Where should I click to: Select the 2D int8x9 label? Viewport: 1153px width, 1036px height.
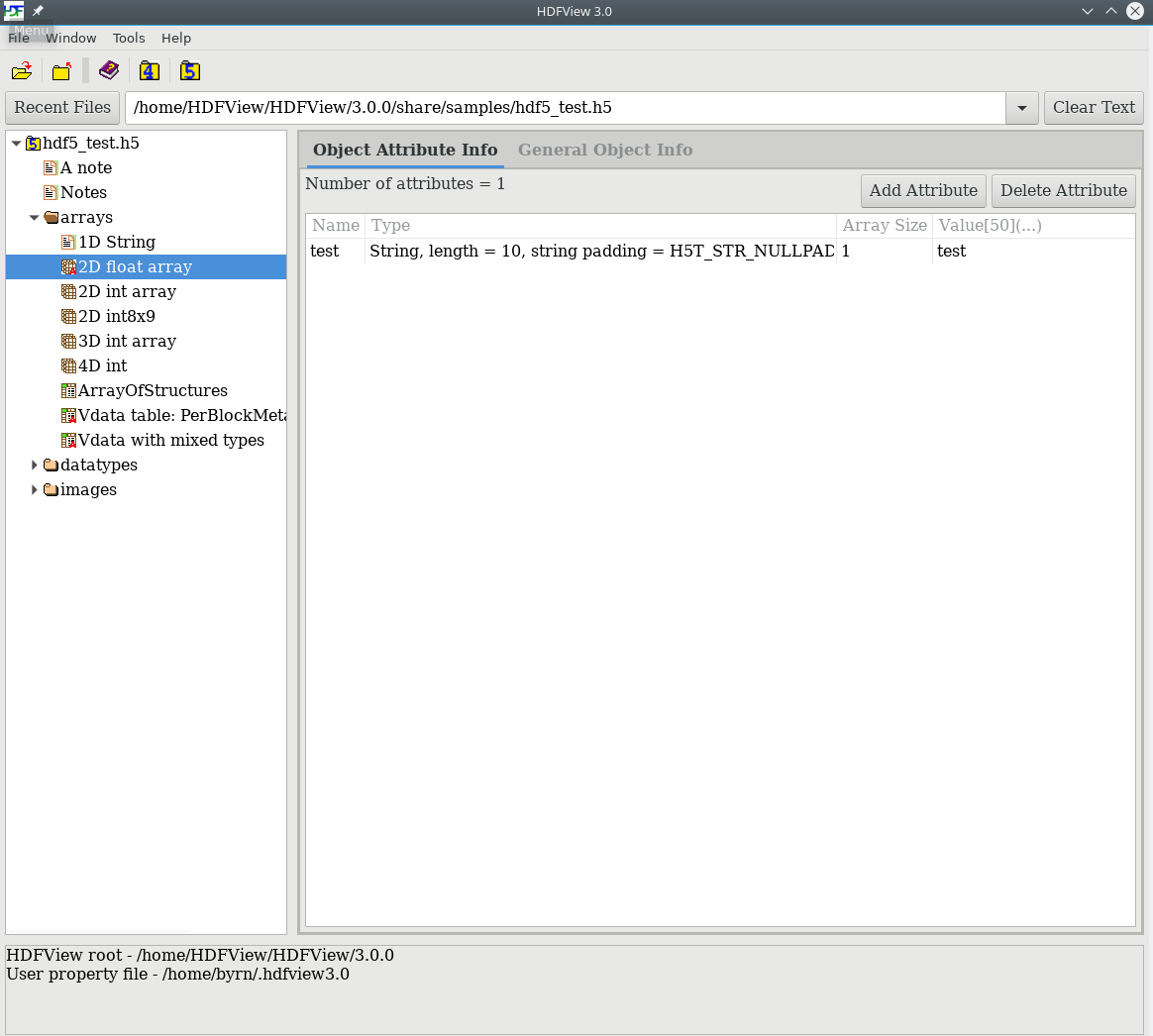[x=117, y=317]
